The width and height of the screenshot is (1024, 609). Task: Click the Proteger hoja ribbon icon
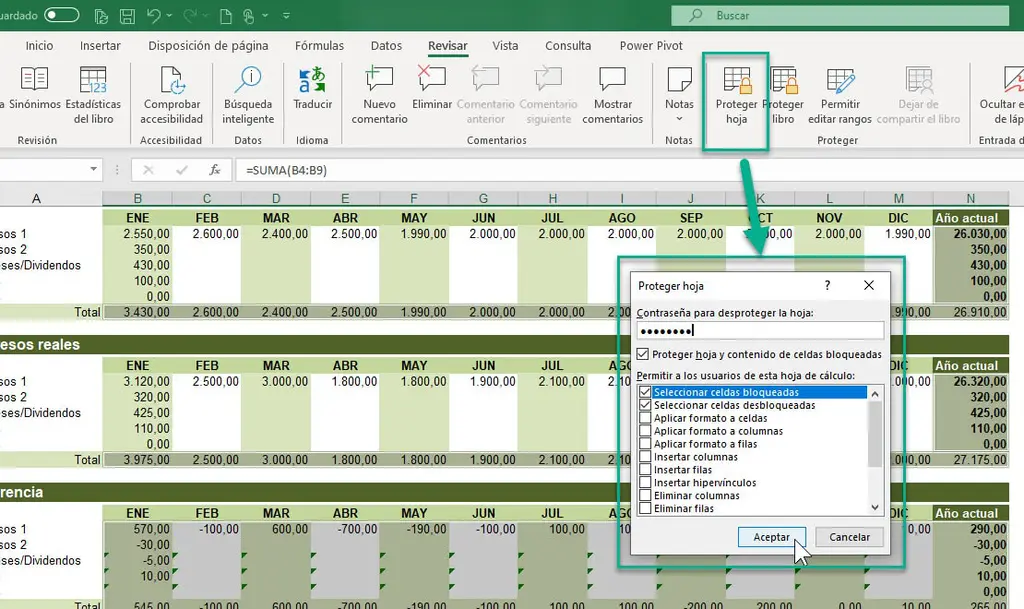pyautogui.click(x=736, y=96)
